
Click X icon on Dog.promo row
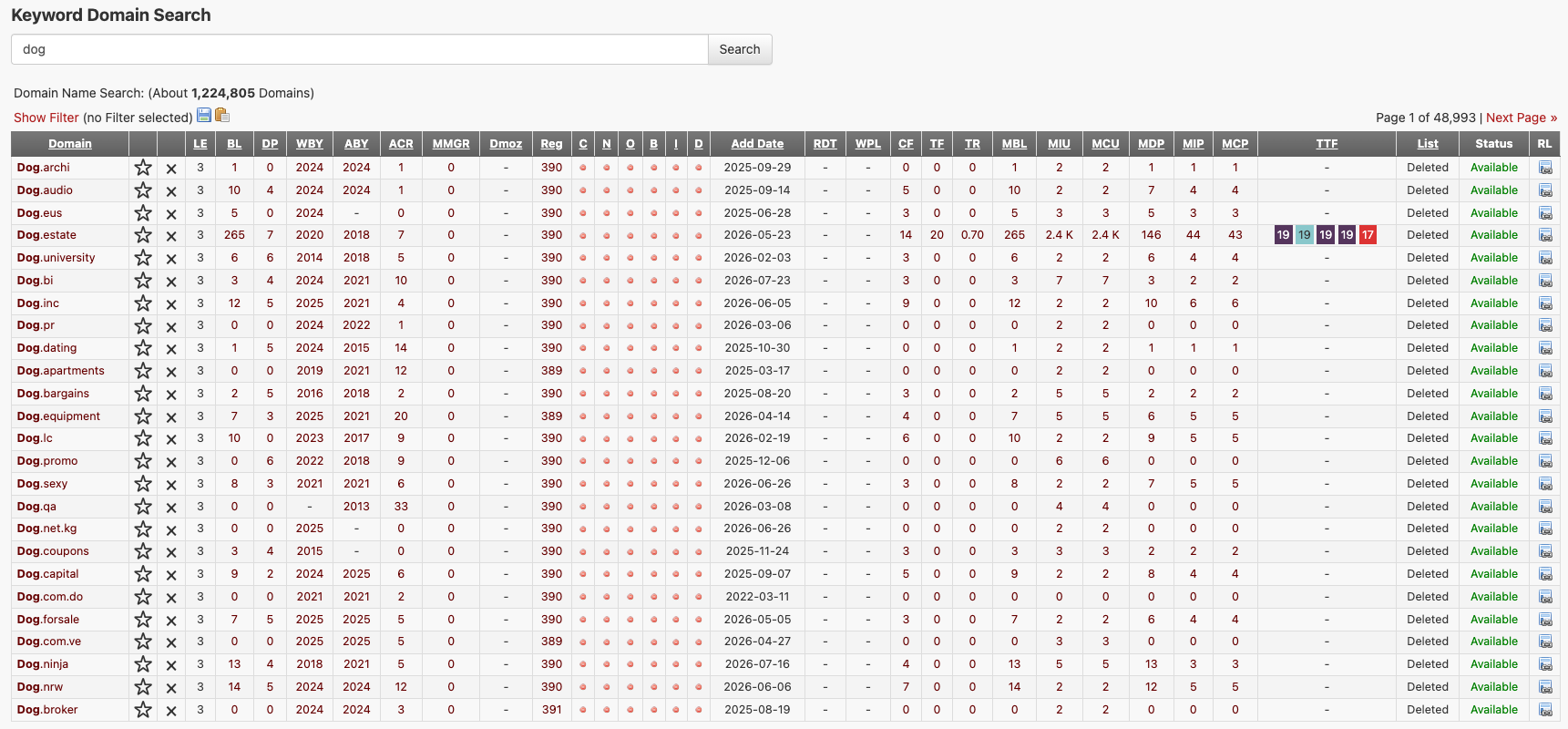click(x=171, y=462)
